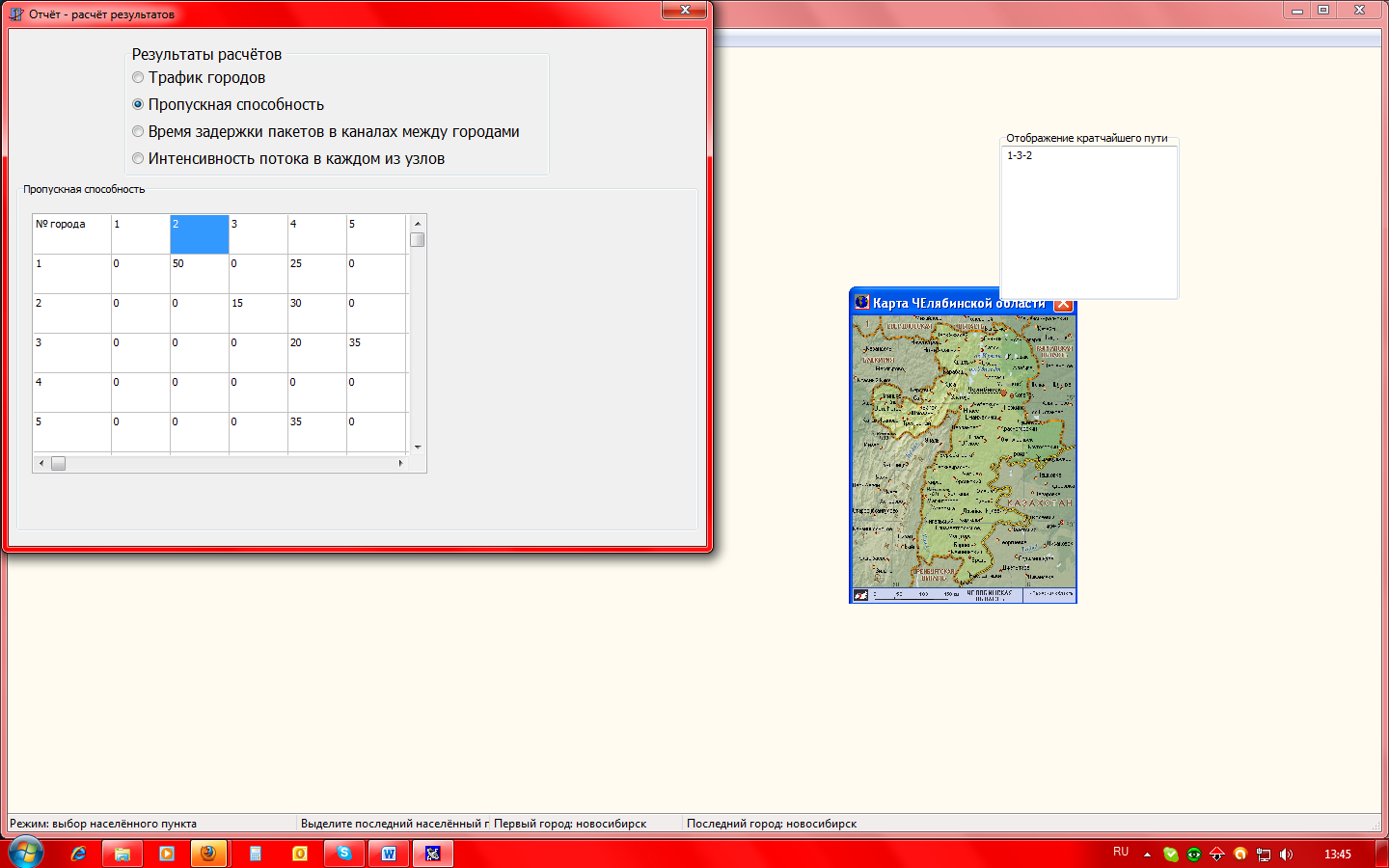Choose 'Время задержки пакетов' radio option
Image resolution: width=1389 pixels, height=868 pixels.
coord(138,132)
